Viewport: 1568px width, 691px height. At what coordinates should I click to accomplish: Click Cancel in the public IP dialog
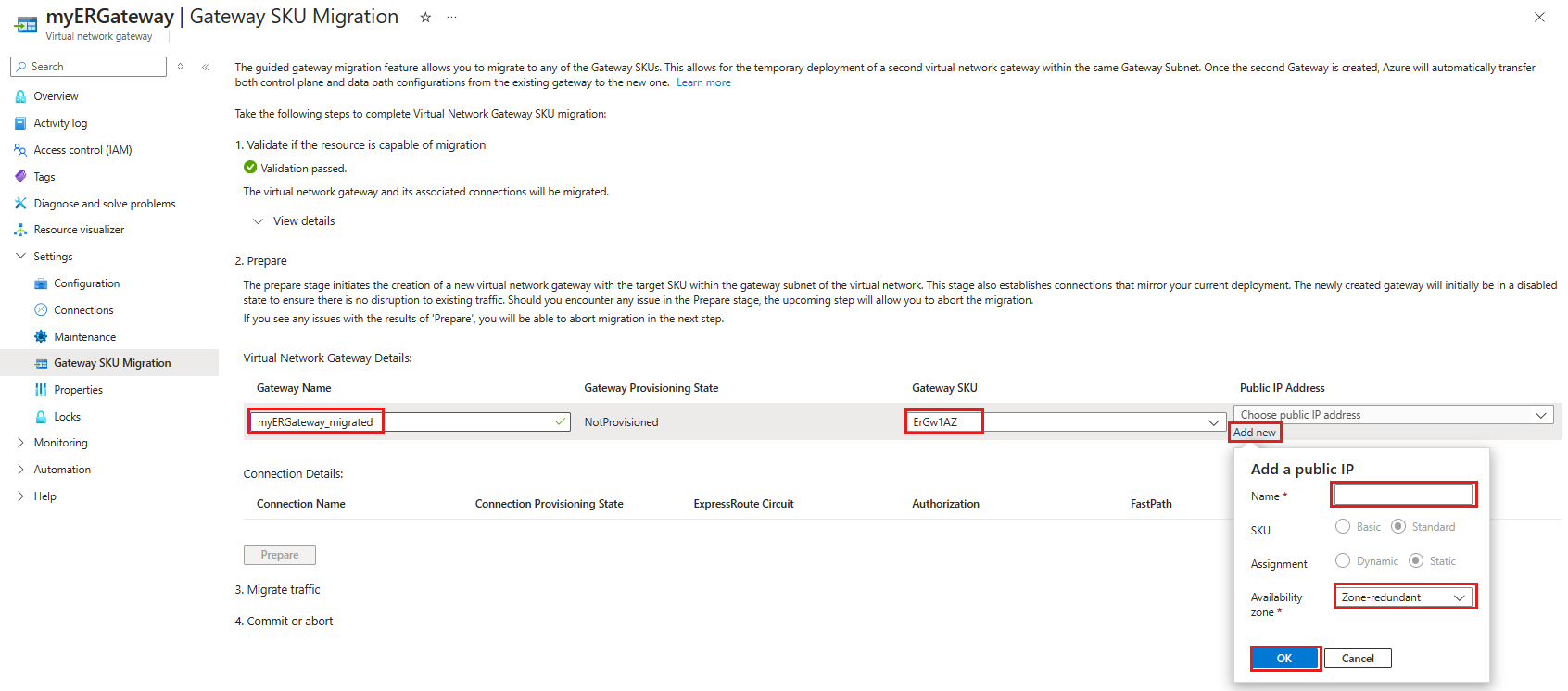click(x=1358, y=659)
